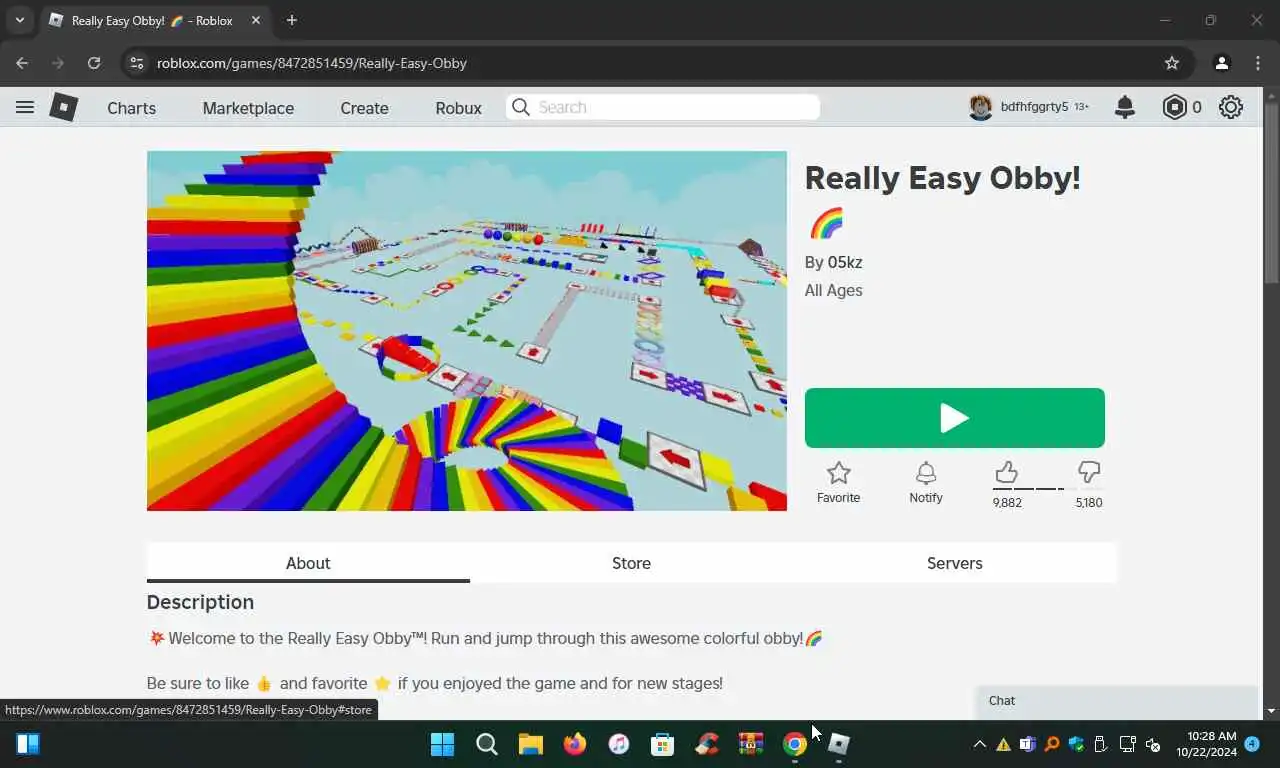Open File Explorer from taskbar
The height and width of the screenshot is (768, 1280).
(530, 744)
